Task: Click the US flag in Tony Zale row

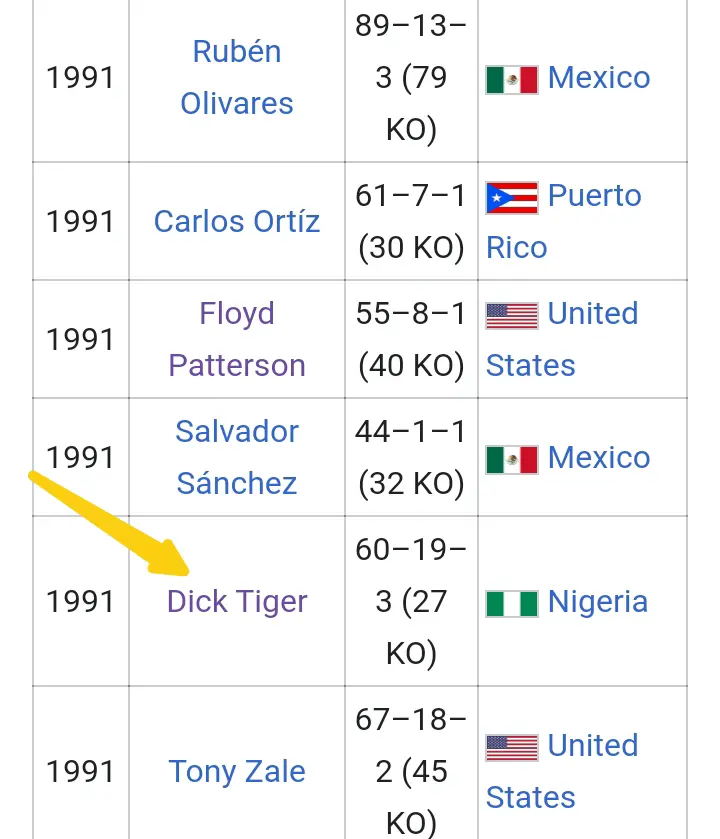Action: (511, 747)
